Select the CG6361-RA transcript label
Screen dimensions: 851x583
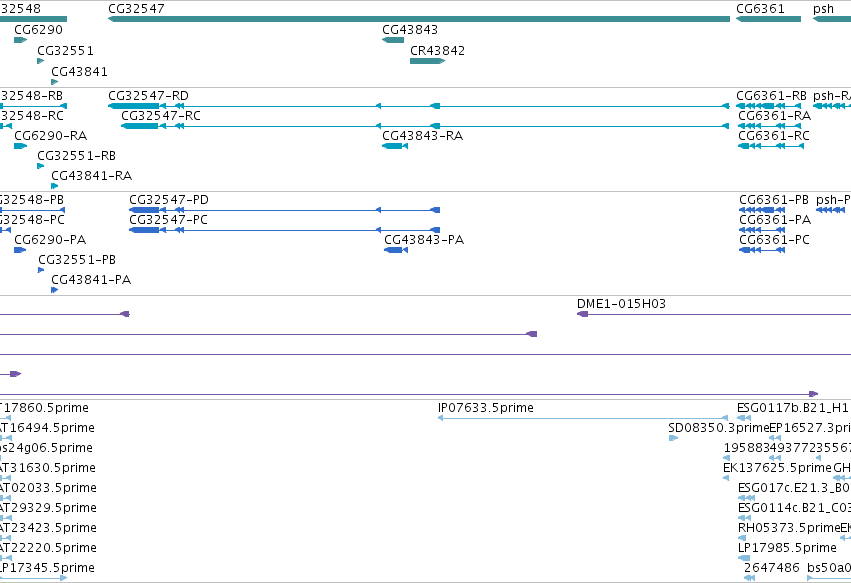point(774,116)
